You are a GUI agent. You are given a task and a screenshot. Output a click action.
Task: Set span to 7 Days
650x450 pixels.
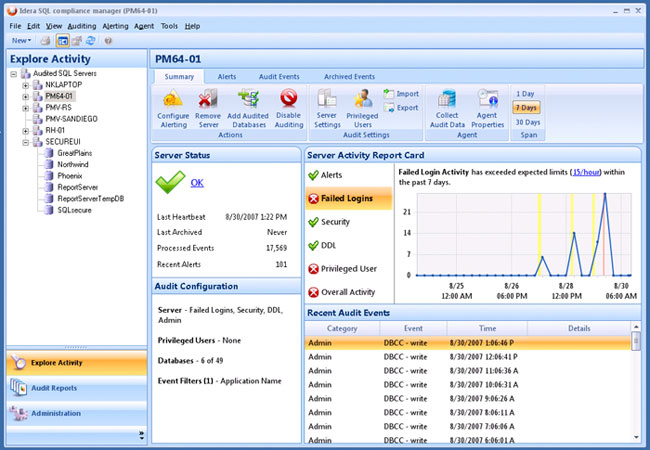(x=526, y=108)
